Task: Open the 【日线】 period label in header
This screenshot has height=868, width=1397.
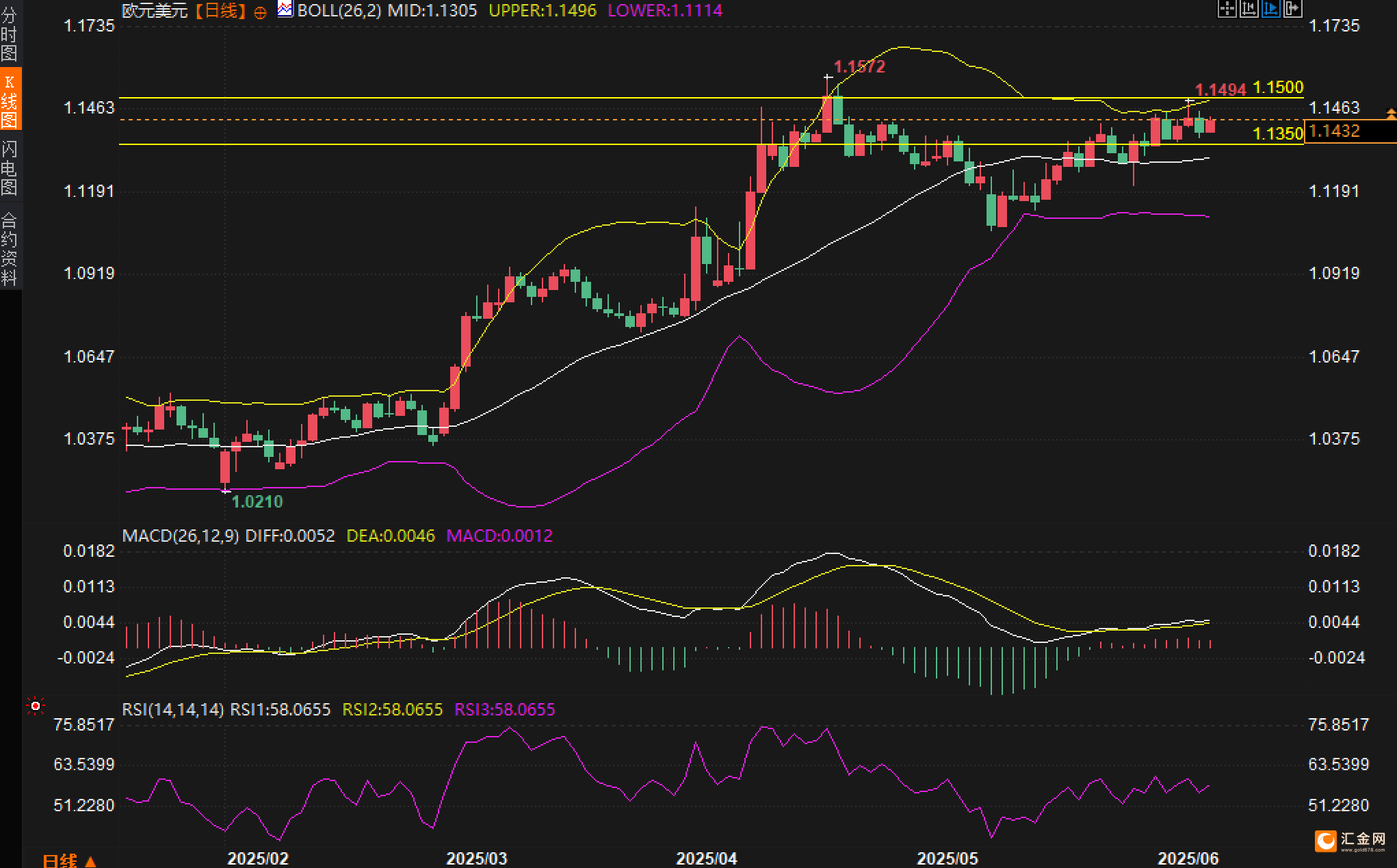Action: pos(220,10)
